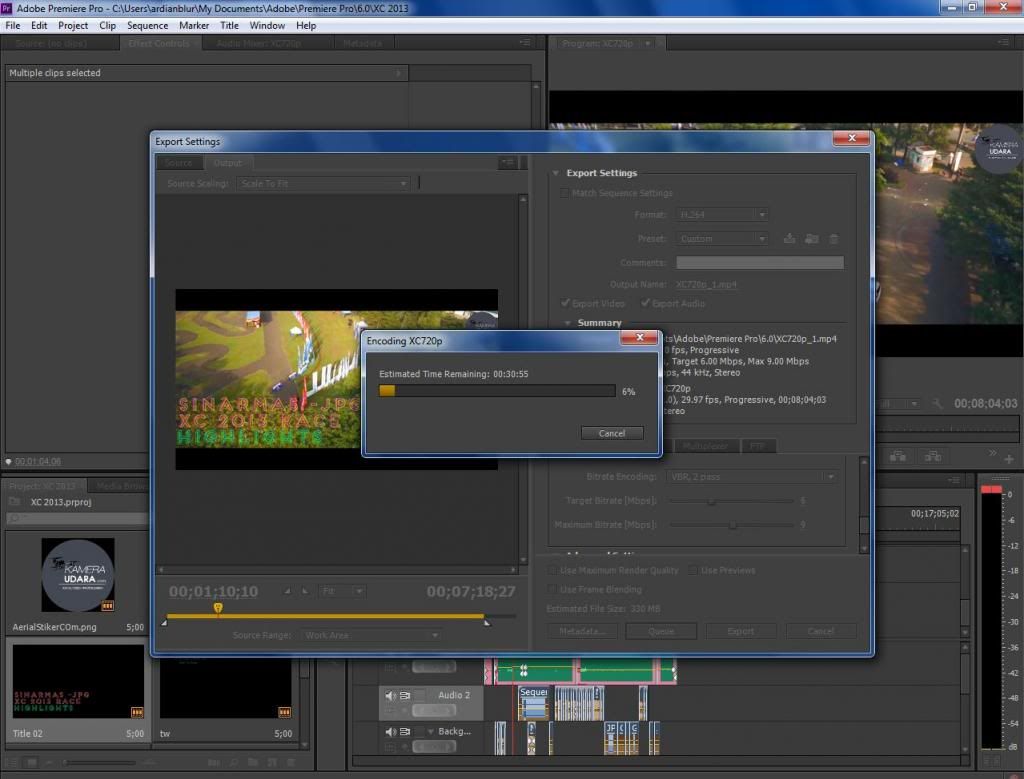Image resolution: width=1024 pixels, height=779 pixels.
Task: Click the Queue button
Action: point(661,631)
